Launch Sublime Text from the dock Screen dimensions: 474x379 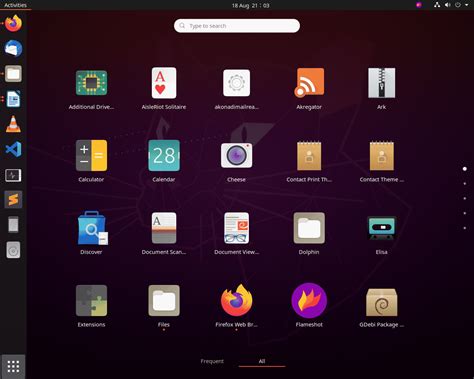point(13,200)
